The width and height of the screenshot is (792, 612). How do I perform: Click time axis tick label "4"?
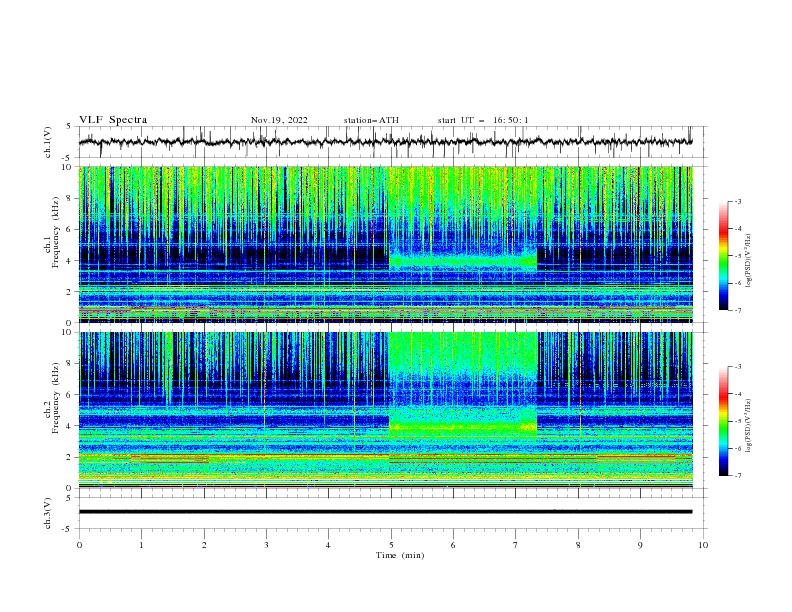(328, 545)
